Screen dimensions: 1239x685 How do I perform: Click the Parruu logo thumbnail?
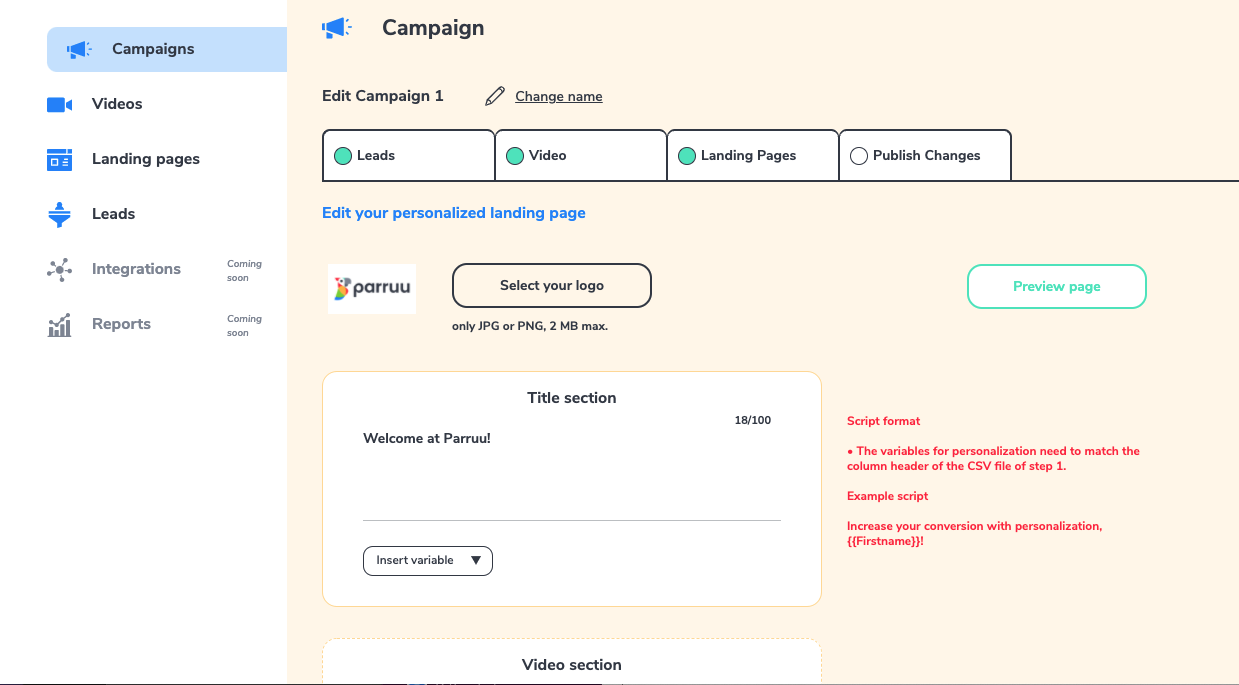pyautogui.click(x=372, y=289)
